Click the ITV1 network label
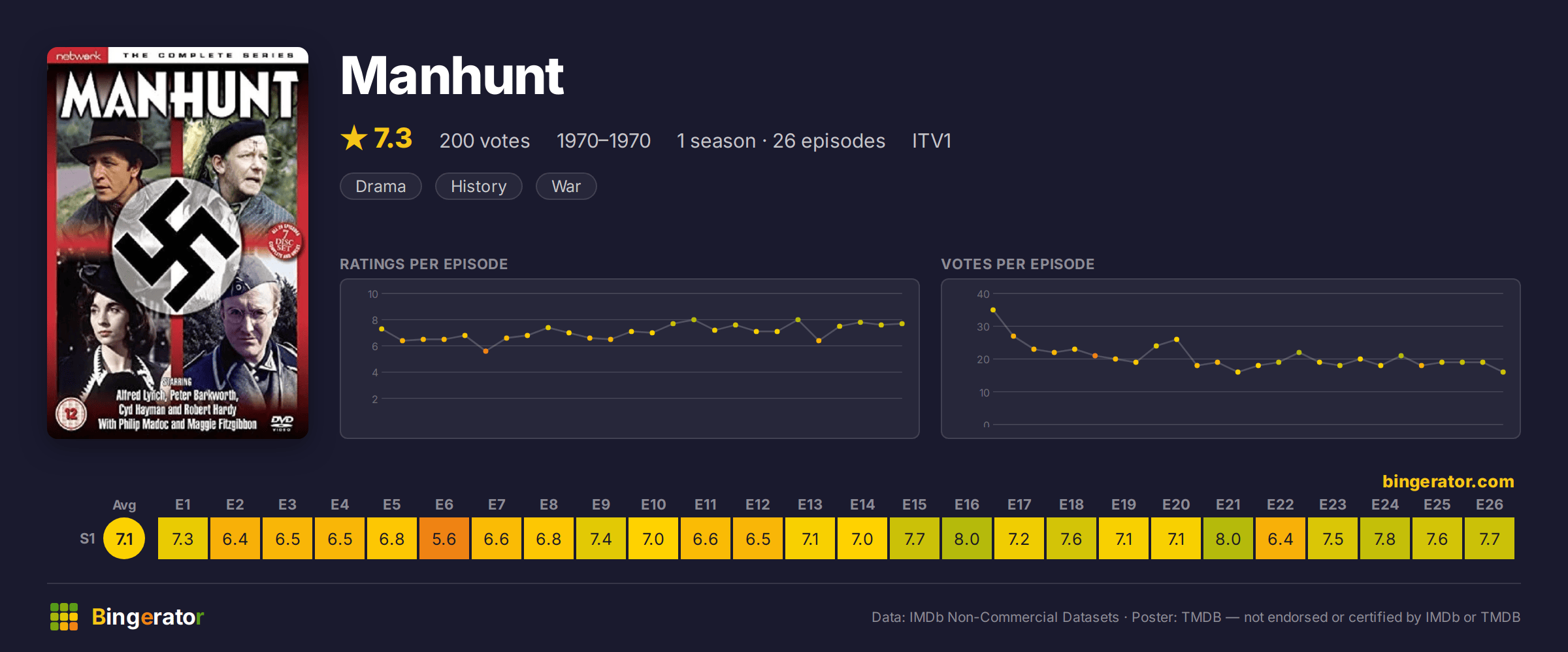 pyautogui.click(x=932, y=140)
